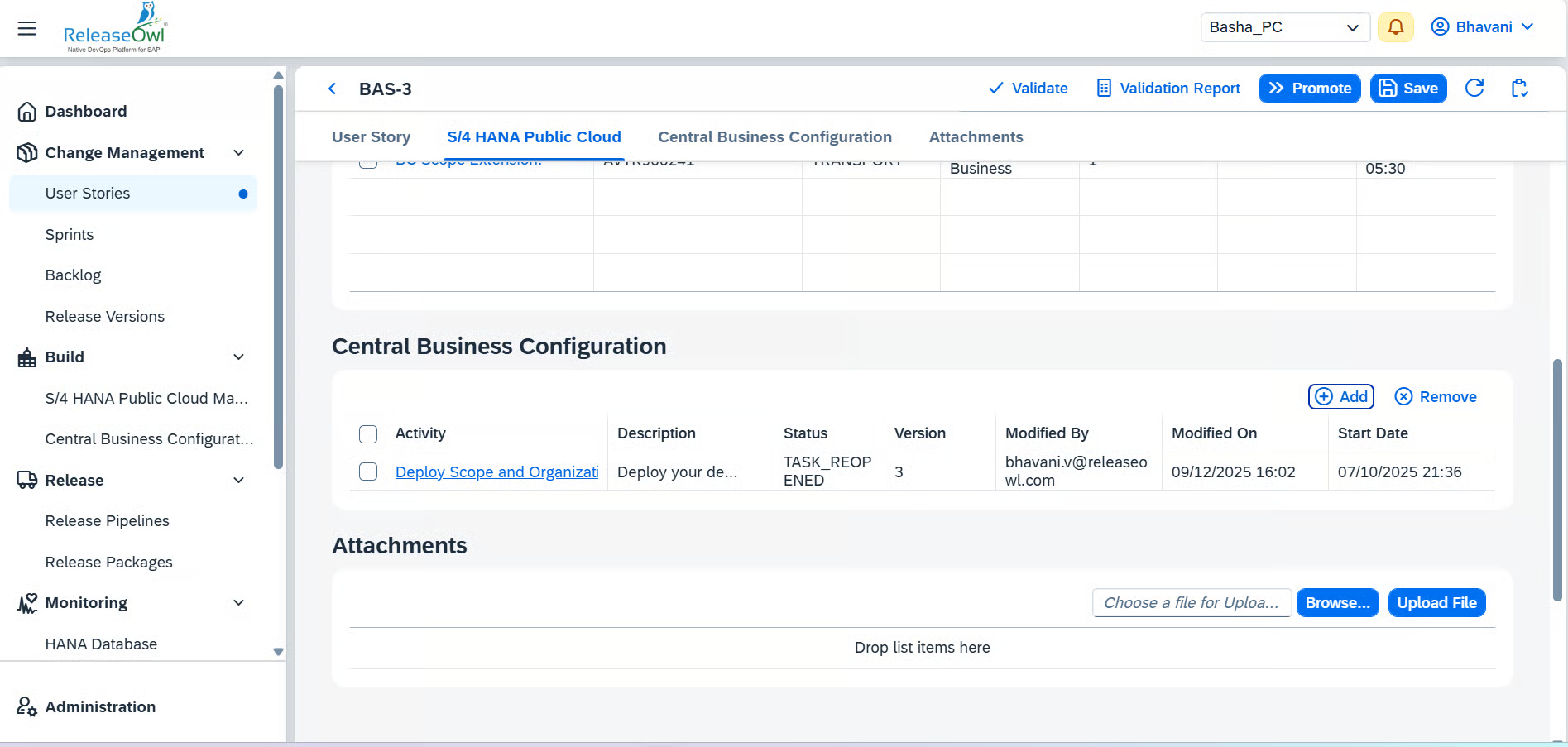Click the main page vertical scrollbar
Viewport: 1568px width, 747px height.
pos(1556,480)
